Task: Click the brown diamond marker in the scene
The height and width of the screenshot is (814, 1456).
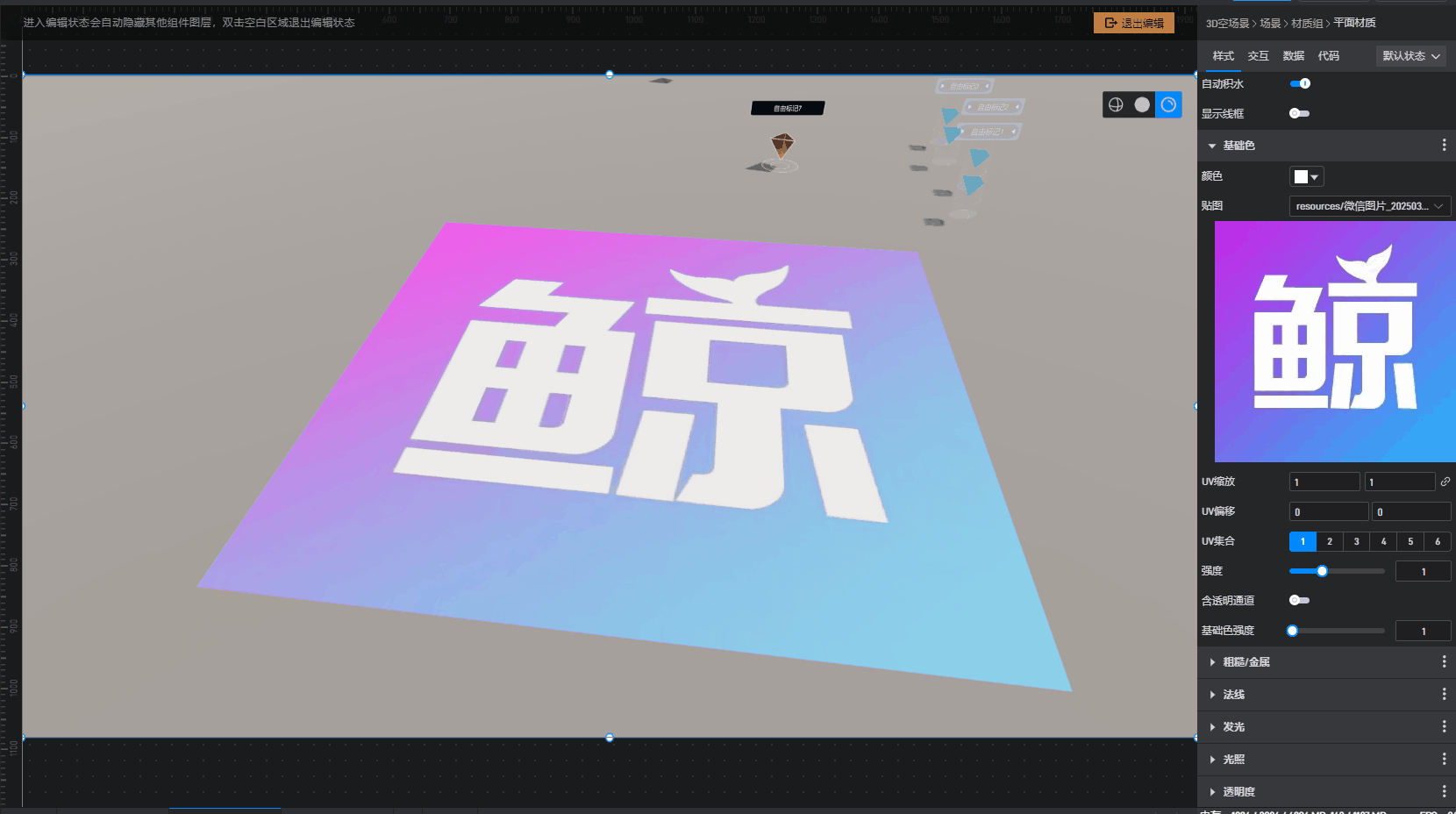Action: 782,145
